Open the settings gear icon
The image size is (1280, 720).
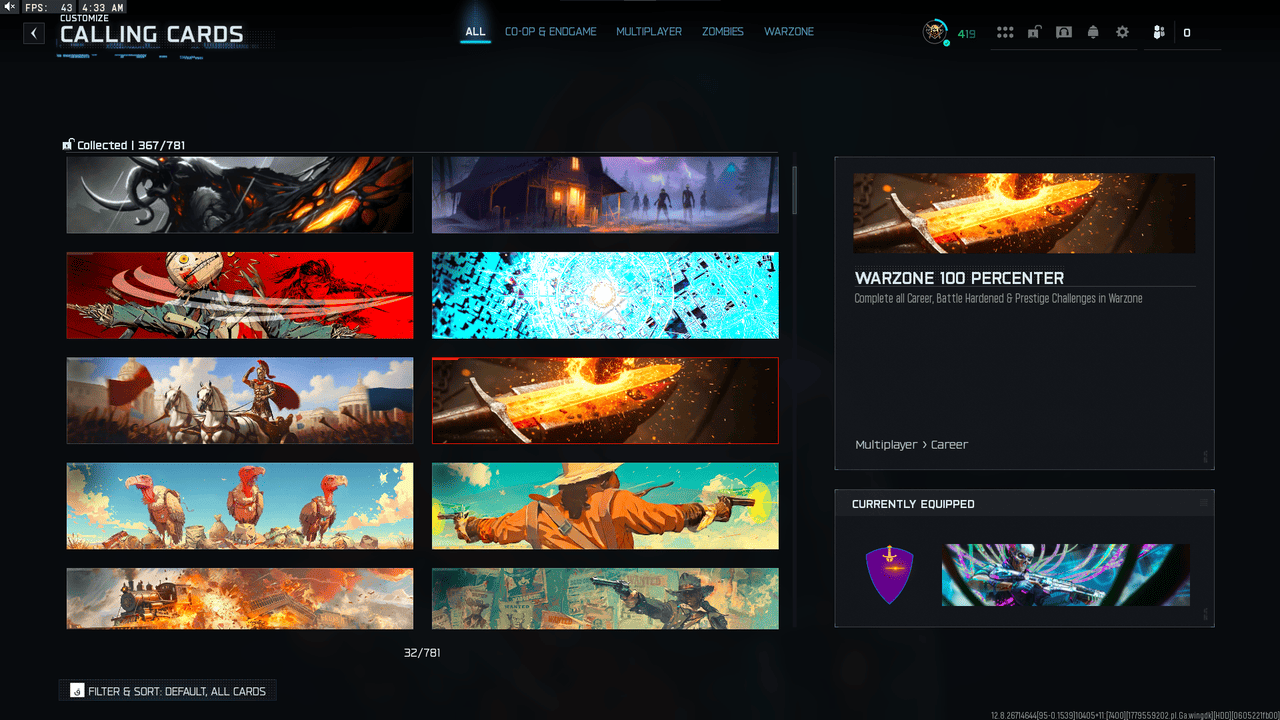pyautogui.click(x=1122, y=33)
